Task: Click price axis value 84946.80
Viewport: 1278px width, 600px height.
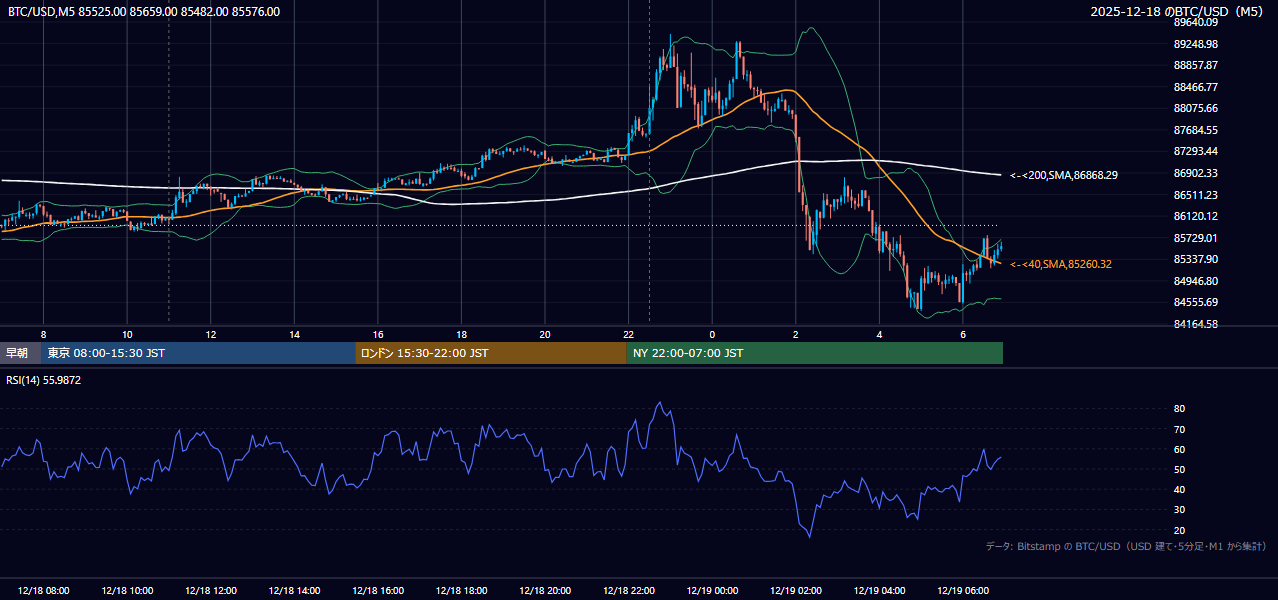Action: (1196, 281)
